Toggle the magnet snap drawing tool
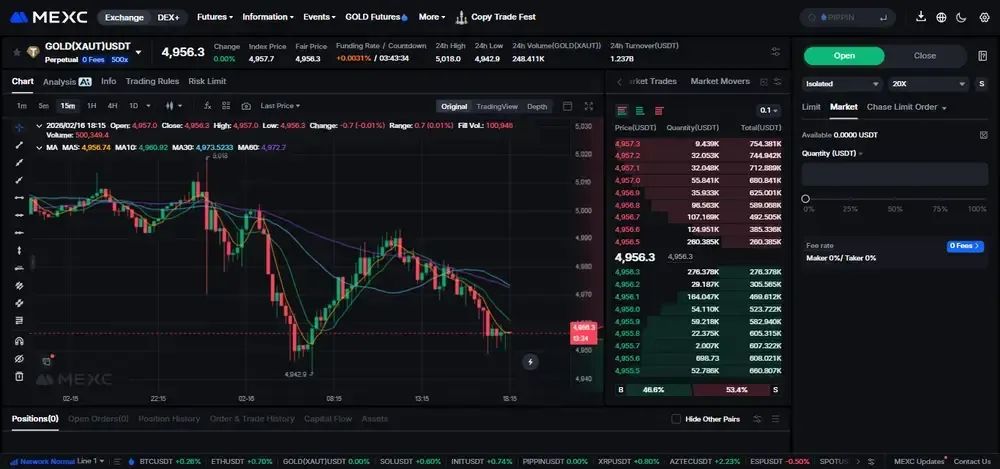 19,341
